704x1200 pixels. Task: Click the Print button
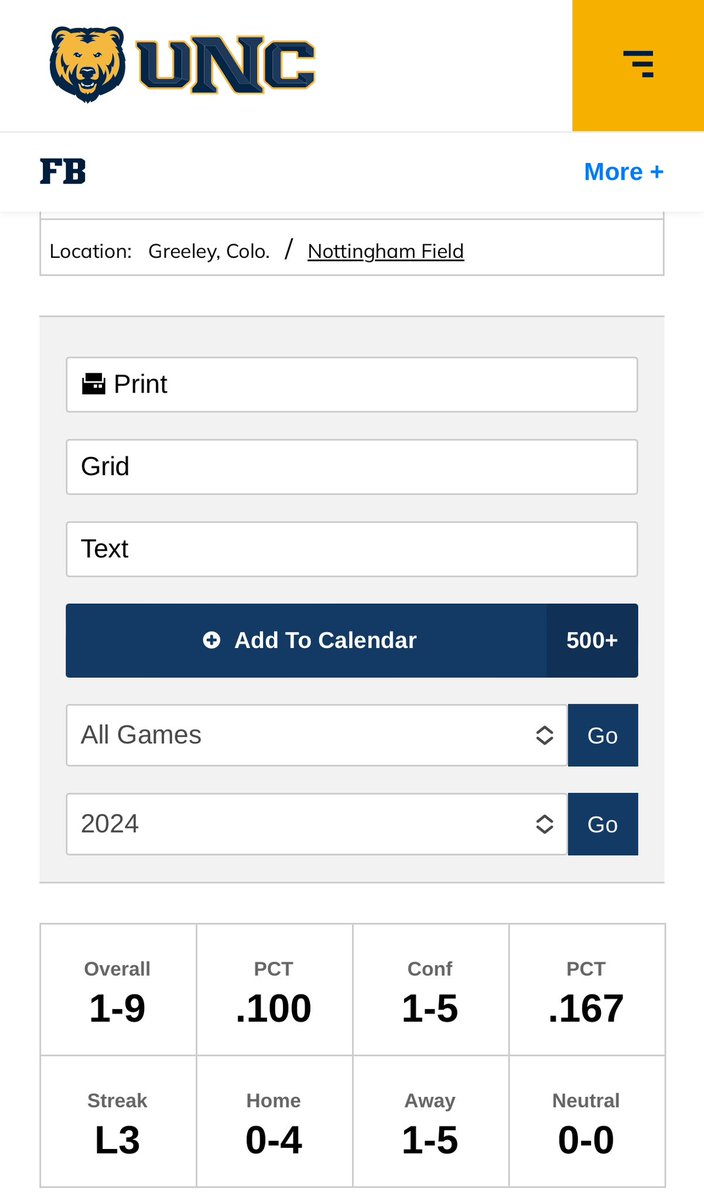352,384
